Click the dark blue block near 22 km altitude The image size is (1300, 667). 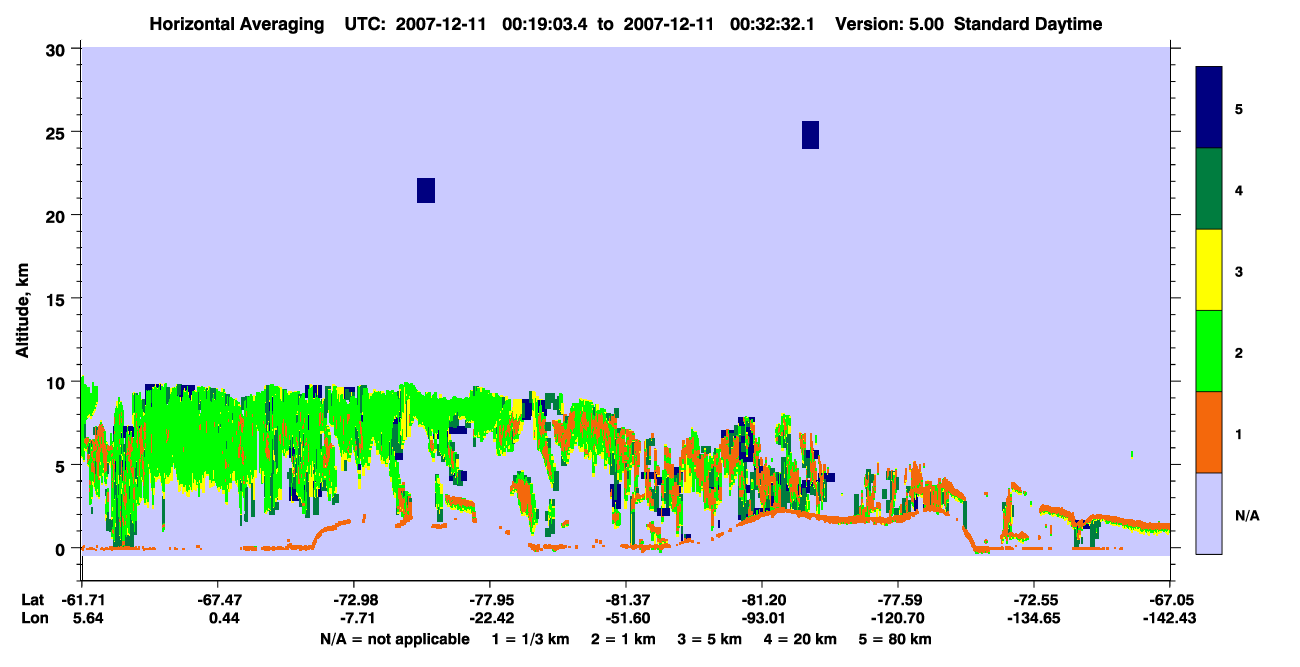[x=426, y=190]
